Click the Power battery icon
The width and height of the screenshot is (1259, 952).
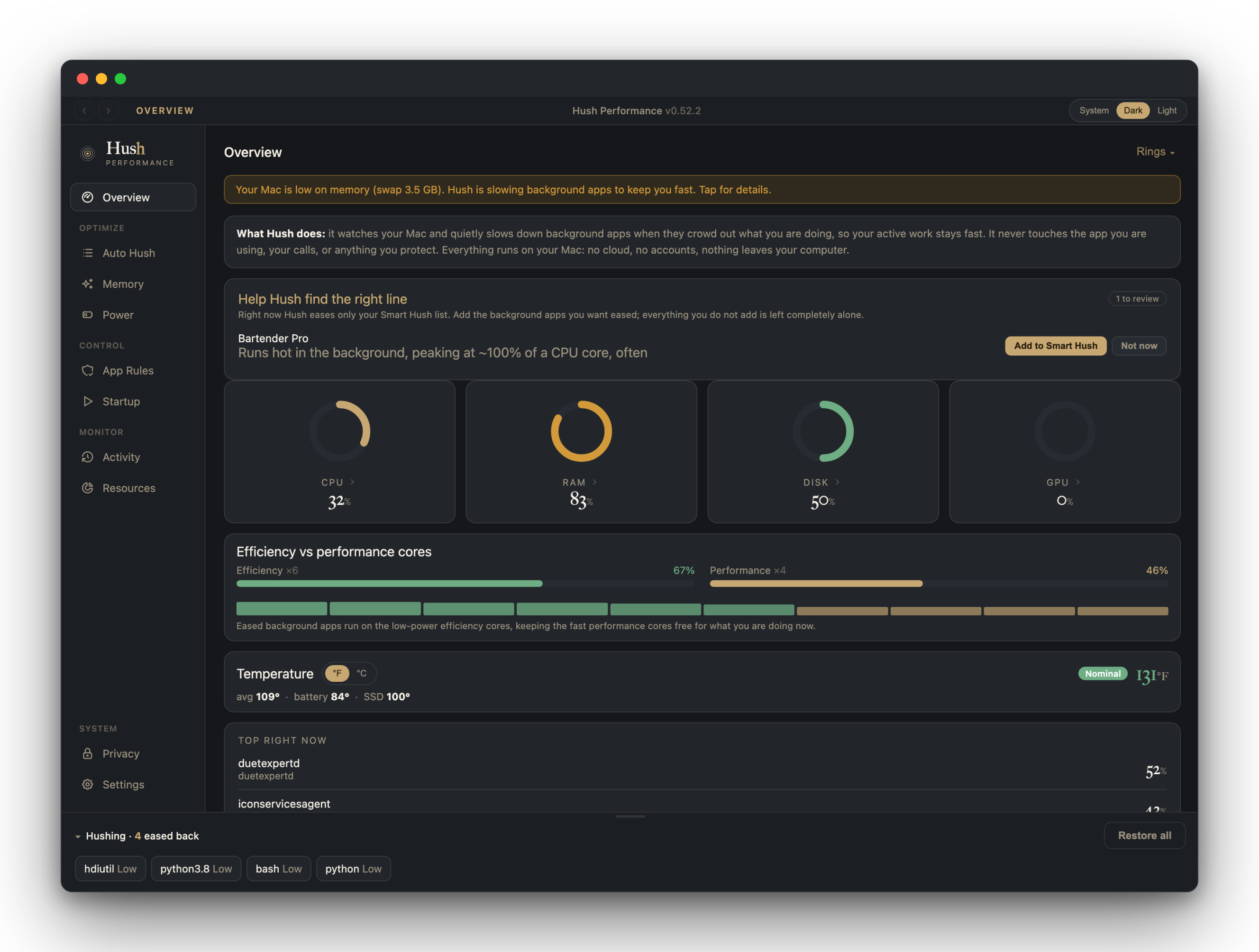(x=88, y=314)
